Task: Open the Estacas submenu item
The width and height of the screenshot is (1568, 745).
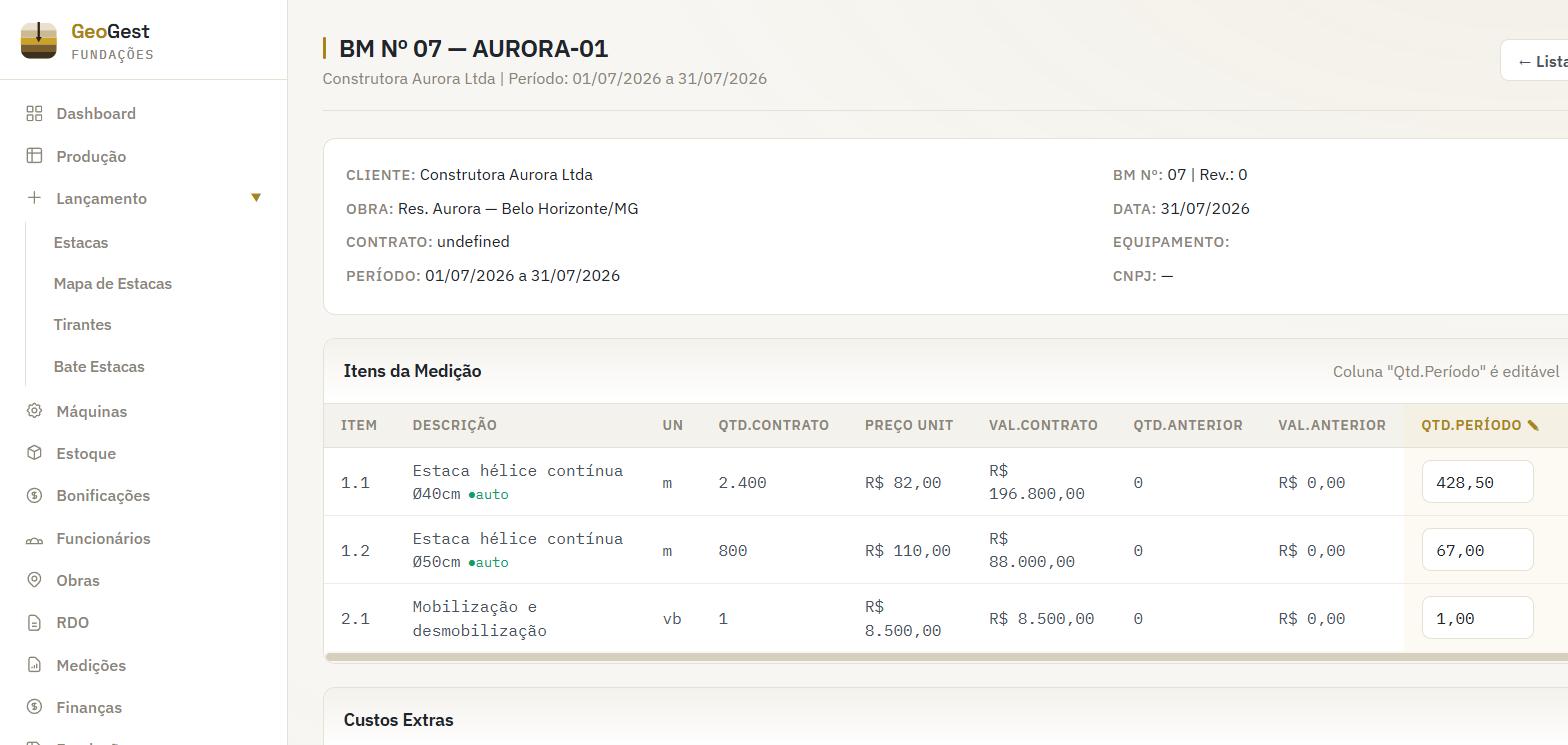Action: 81,243
